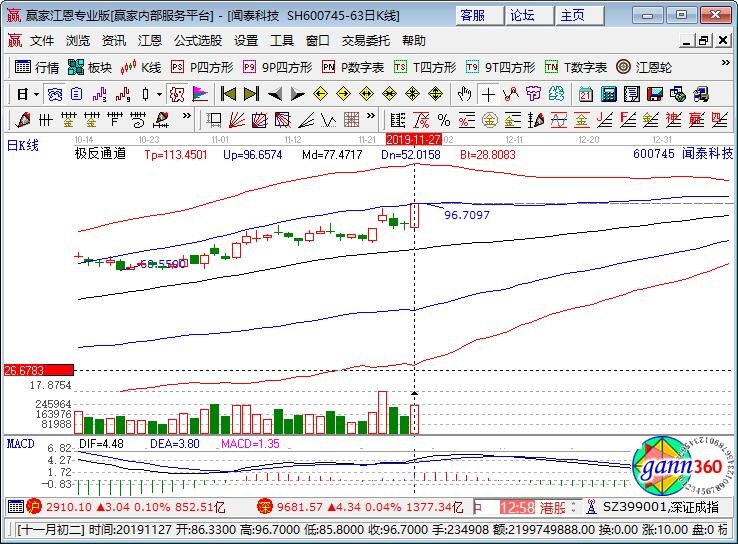This screenshot has height=544, width=738.
Task: Open the 设置 menu
Action: coord(246,41)
